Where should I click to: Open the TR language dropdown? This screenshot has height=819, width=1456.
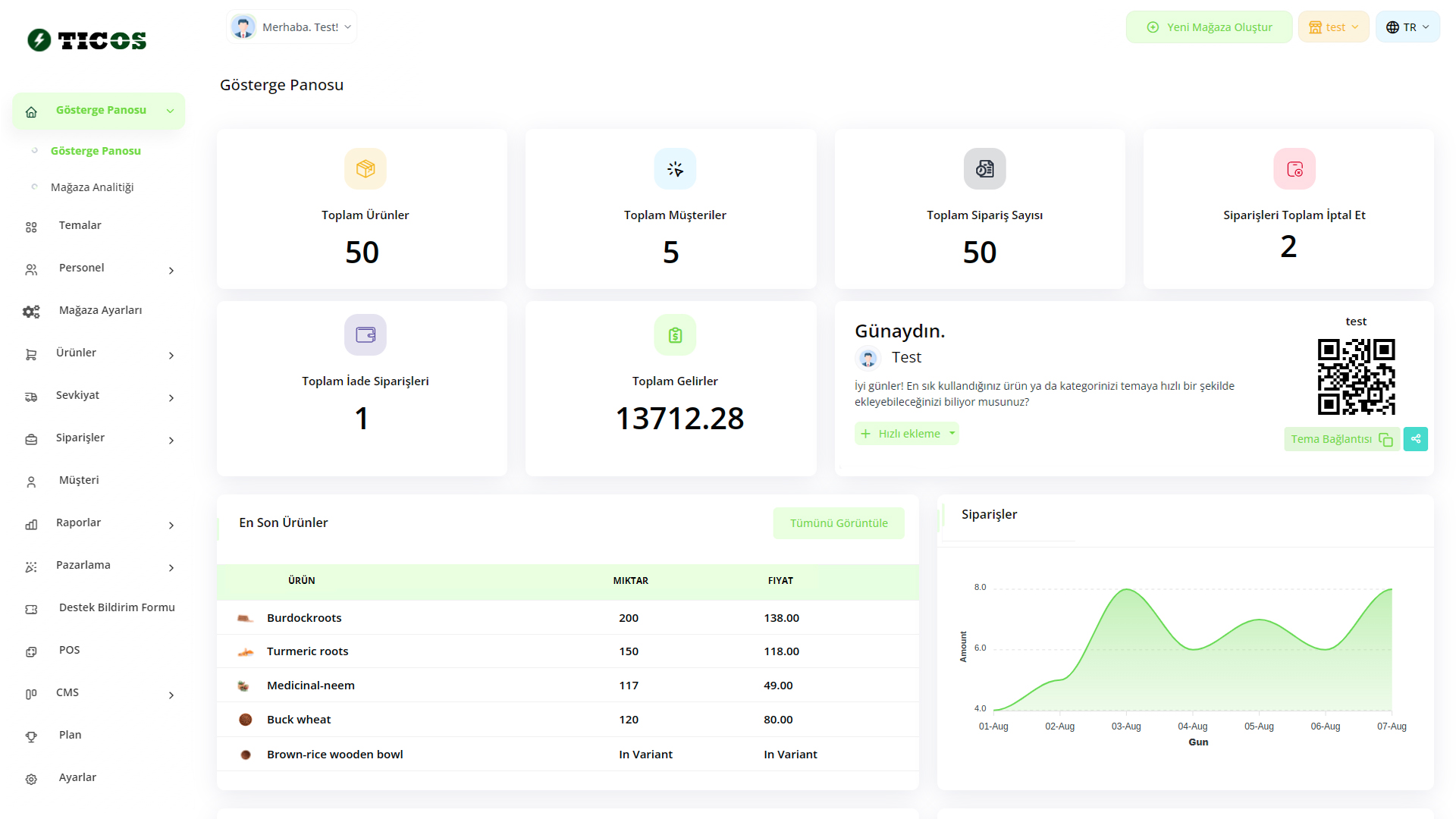click(1407, 27)
